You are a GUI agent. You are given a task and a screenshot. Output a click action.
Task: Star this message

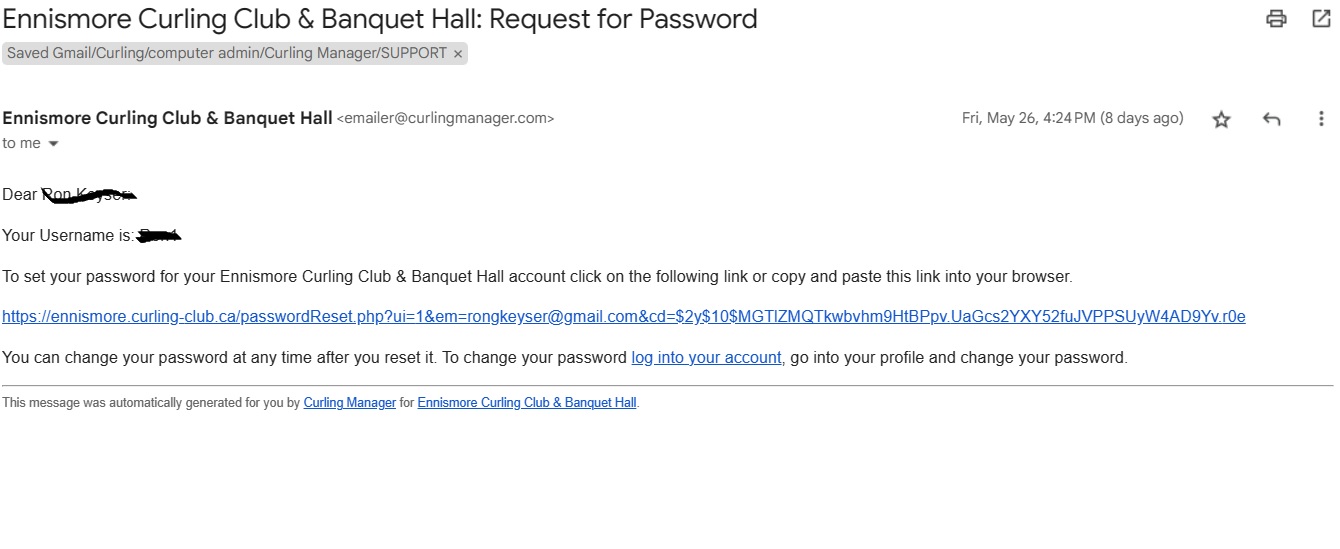1221,119
